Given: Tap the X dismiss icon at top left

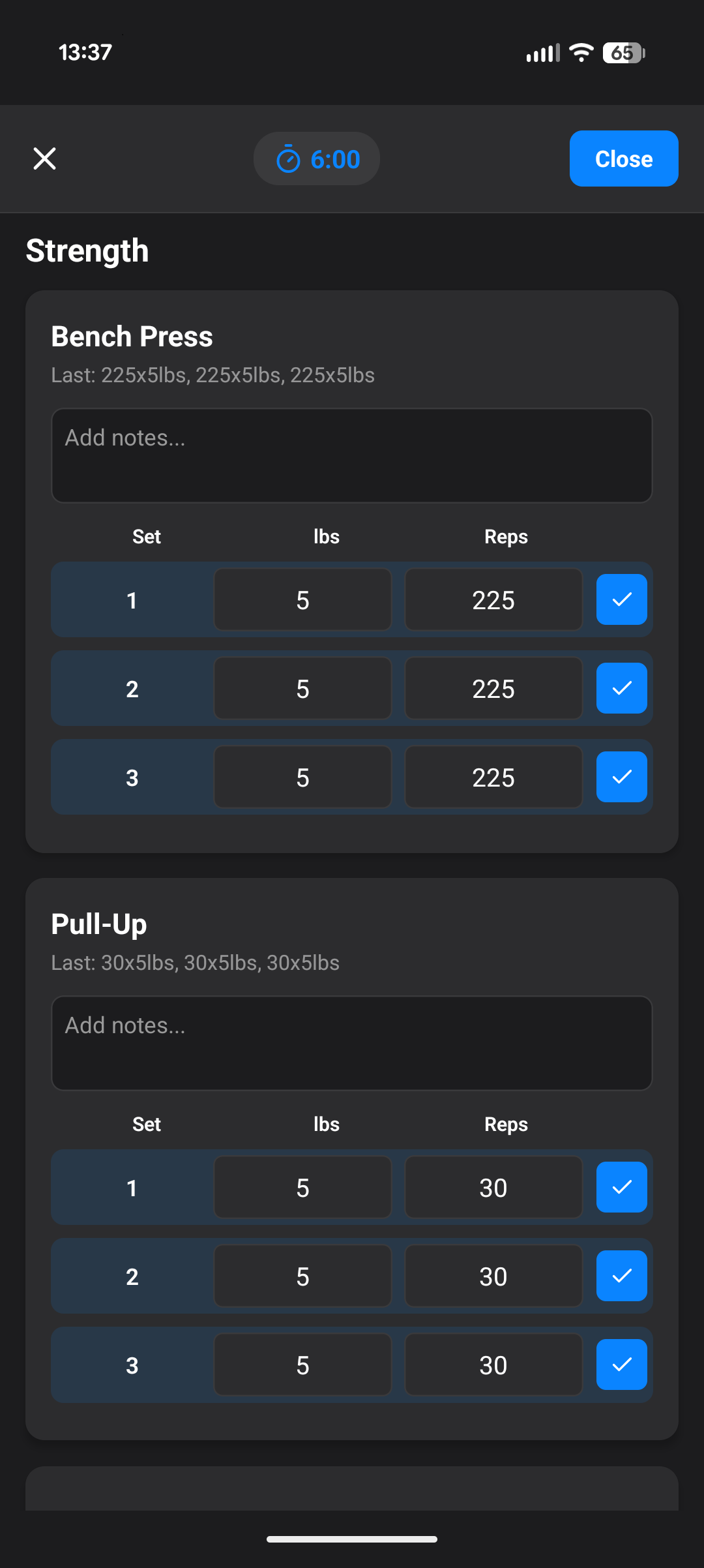Looking at the screenshot, I should tap(44, 158).
